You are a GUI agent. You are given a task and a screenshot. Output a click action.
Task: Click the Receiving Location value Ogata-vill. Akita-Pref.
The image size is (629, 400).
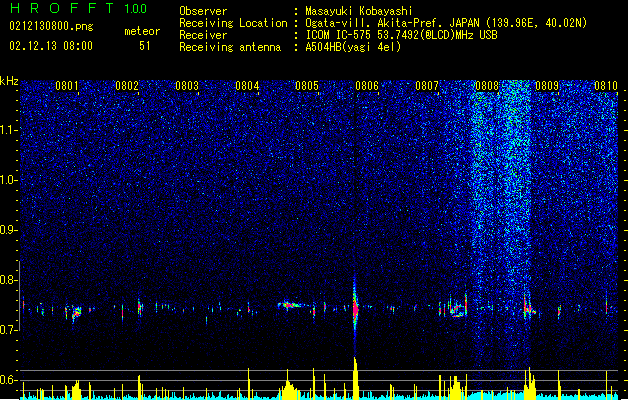tap(374, 23)
